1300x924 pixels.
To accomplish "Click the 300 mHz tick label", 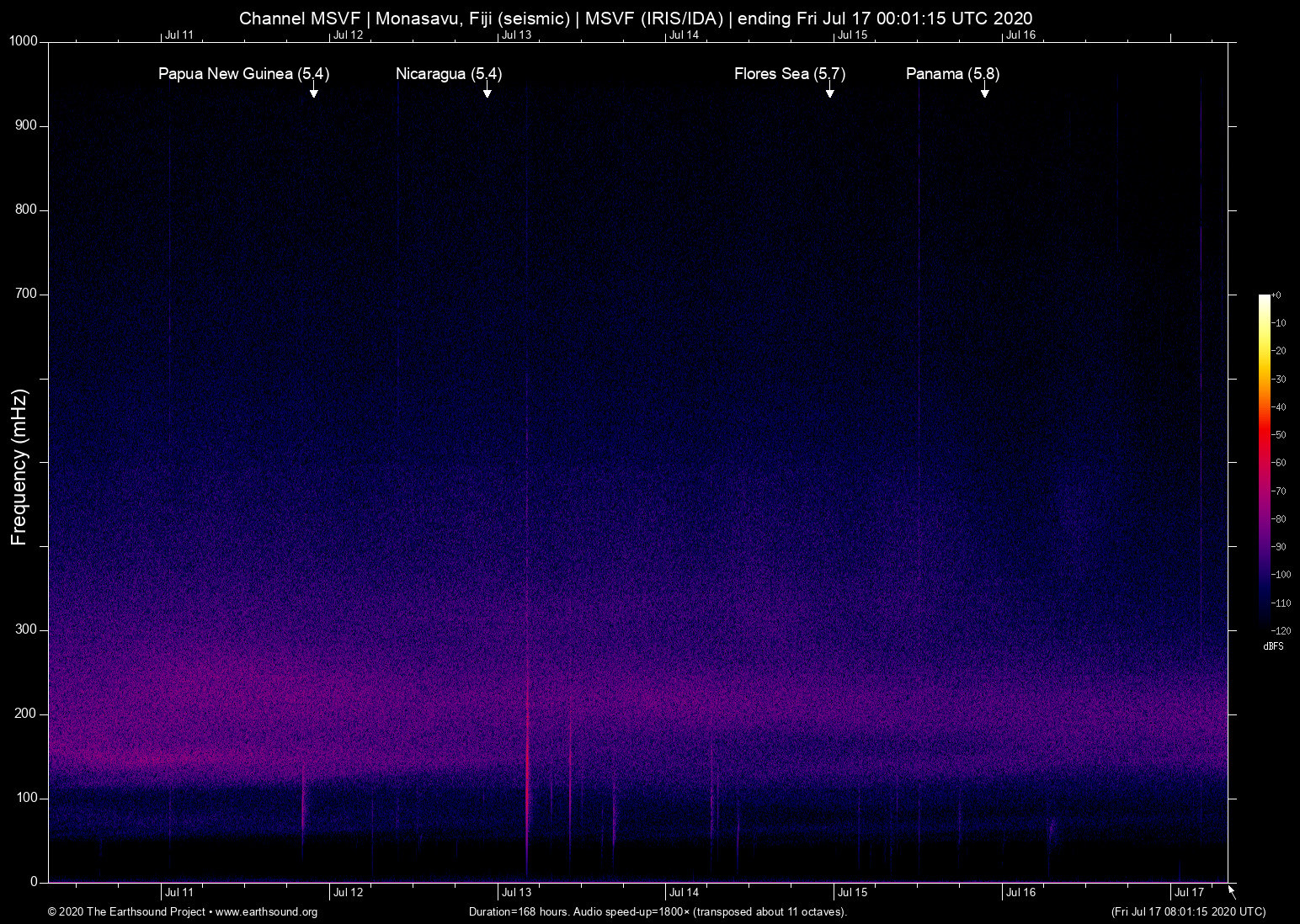I will pyautogui.click(x=26, y=628).
